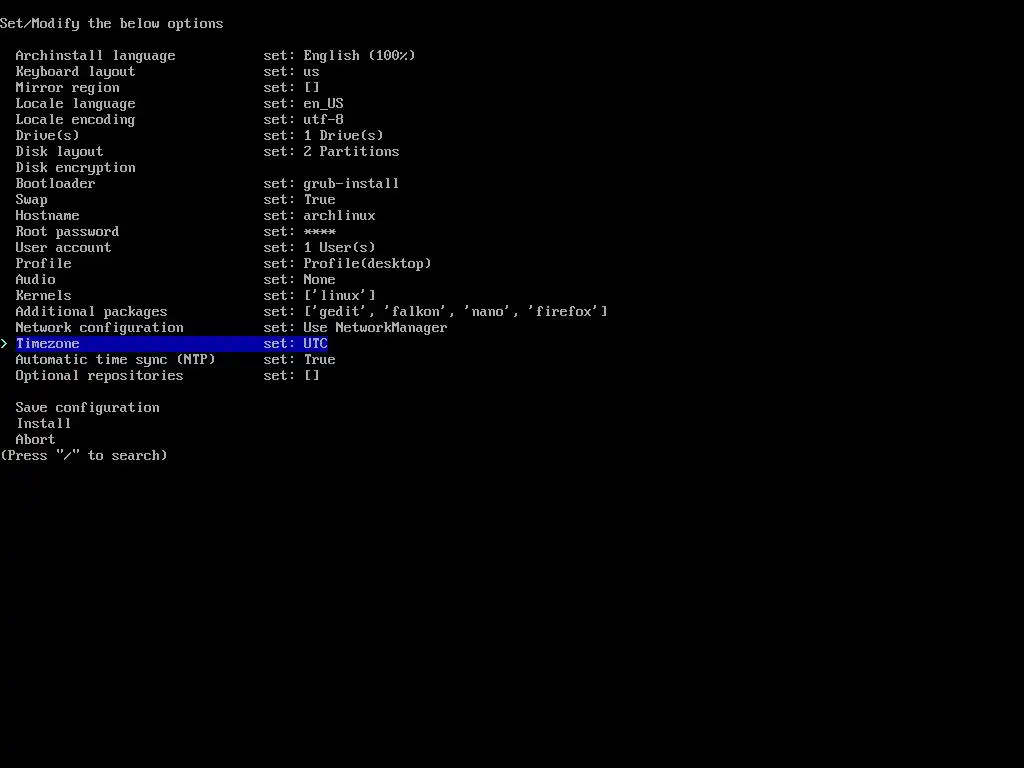Click Save configuration
The width and height of the screenshot is (1024, 768).
click(88, 408)
